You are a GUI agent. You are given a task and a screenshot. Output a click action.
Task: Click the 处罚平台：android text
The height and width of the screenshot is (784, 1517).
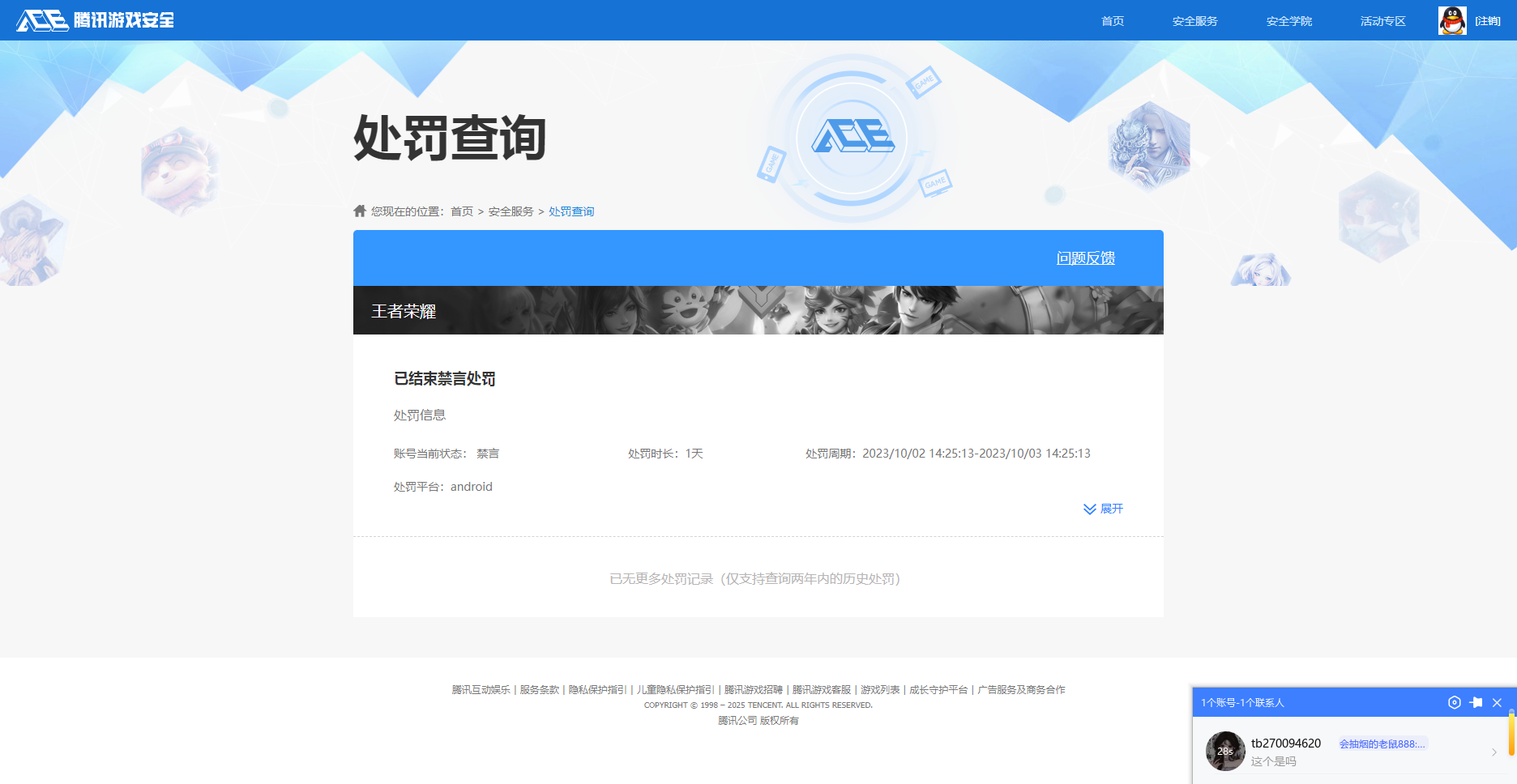(x=443, y=487)
